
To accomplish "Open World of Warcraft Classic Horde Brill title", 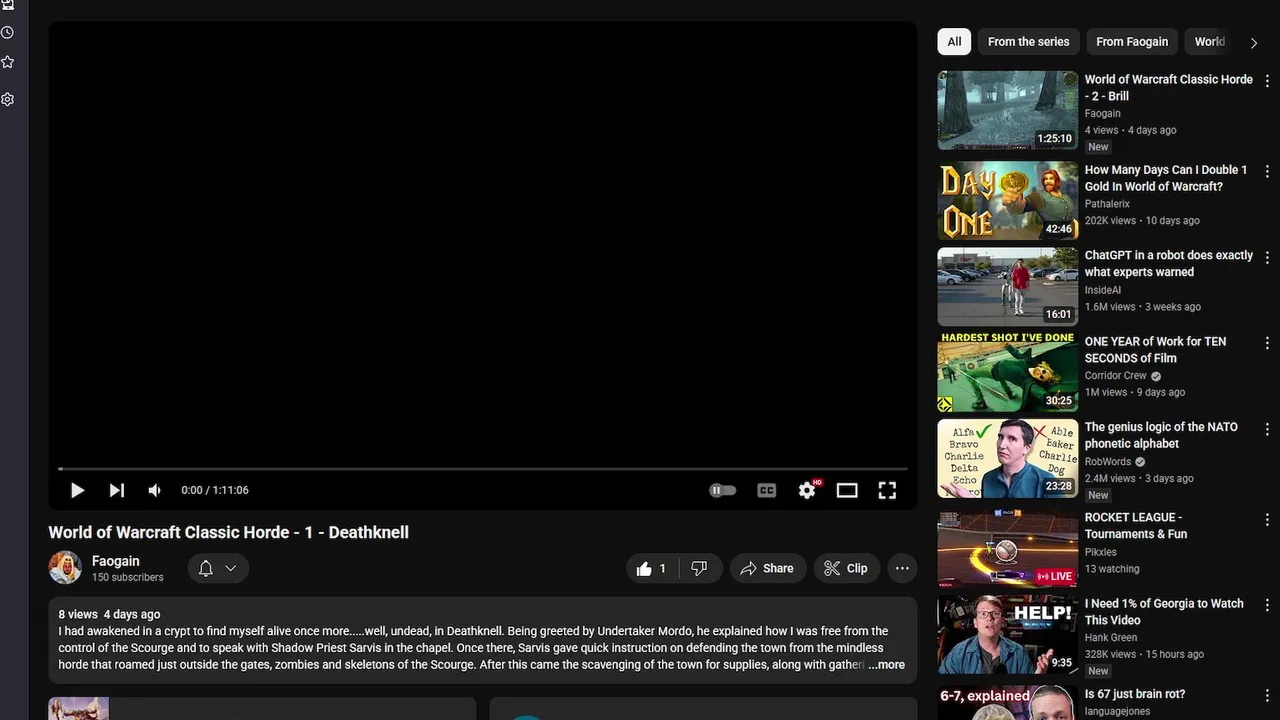I will (1168, 88).
